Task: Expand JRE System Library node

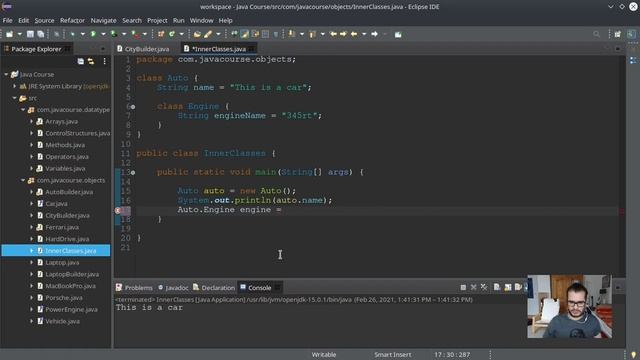Action: tap(15, 86)
